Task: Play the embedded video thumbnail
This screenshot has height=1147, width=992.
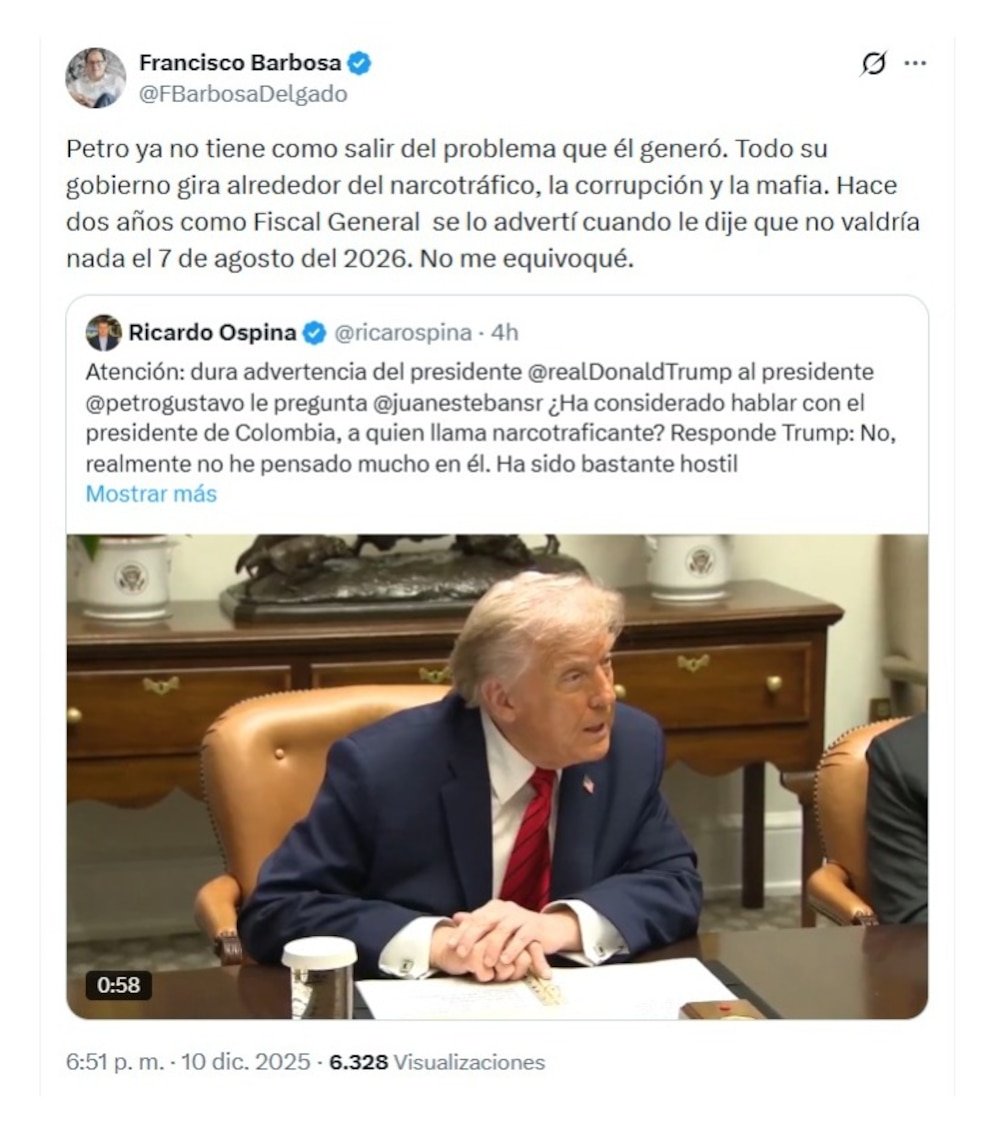Action: (497, 776)
